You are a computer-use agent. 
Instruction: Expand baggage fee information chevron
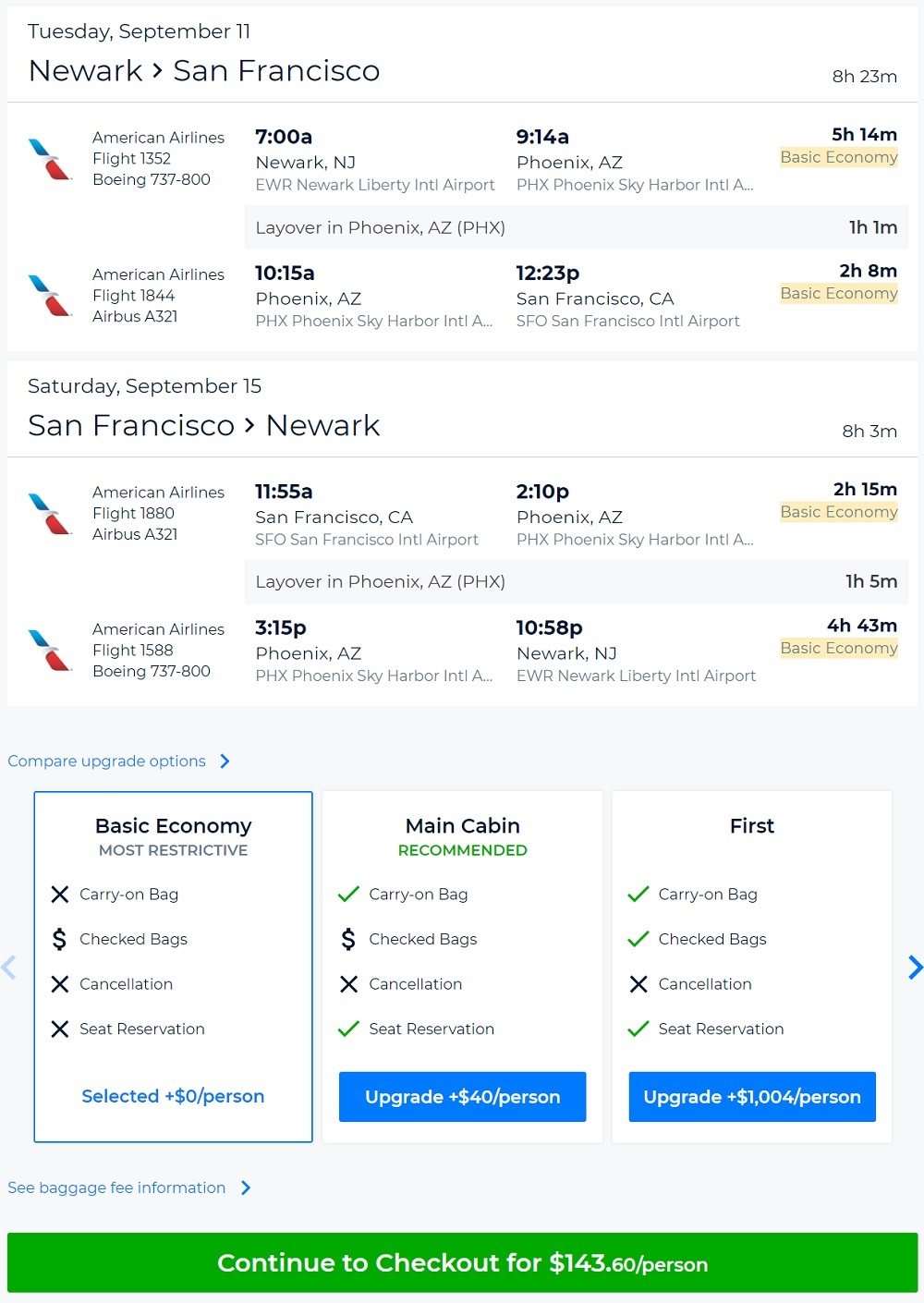click(246, 1188)
